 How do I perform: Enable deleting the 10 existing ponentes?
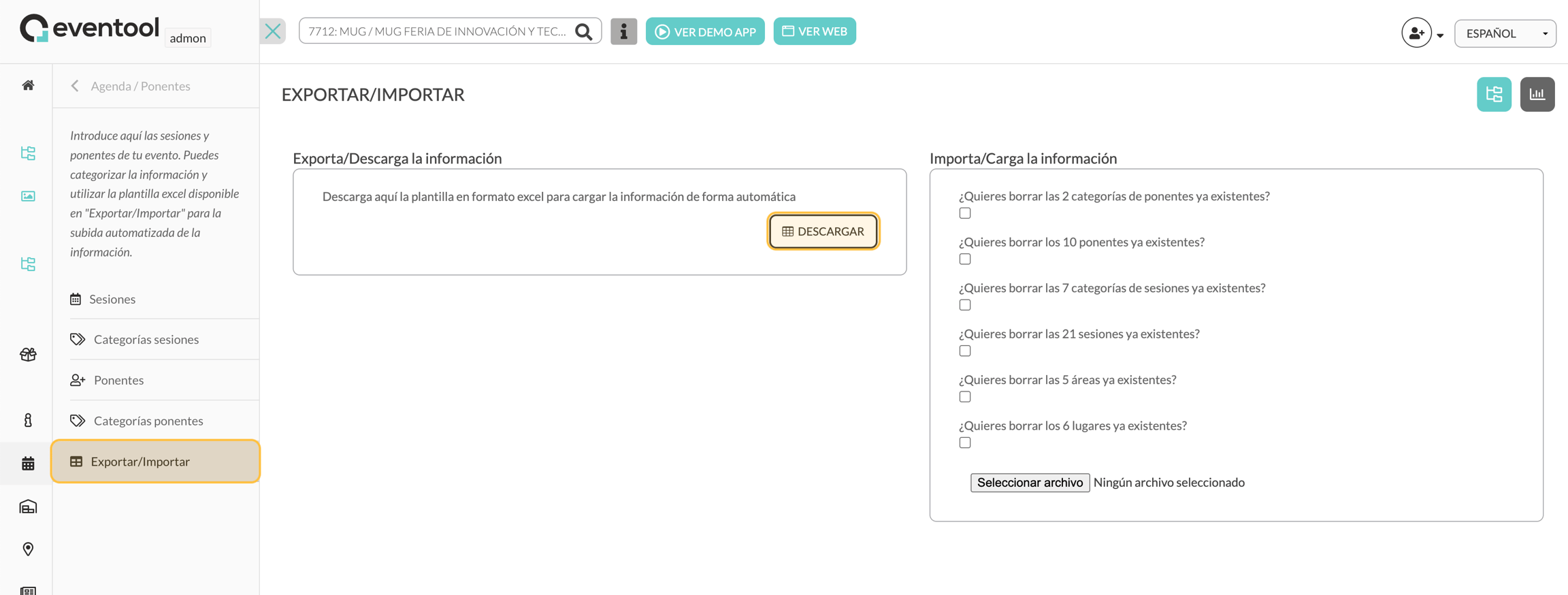coord(964,259)
